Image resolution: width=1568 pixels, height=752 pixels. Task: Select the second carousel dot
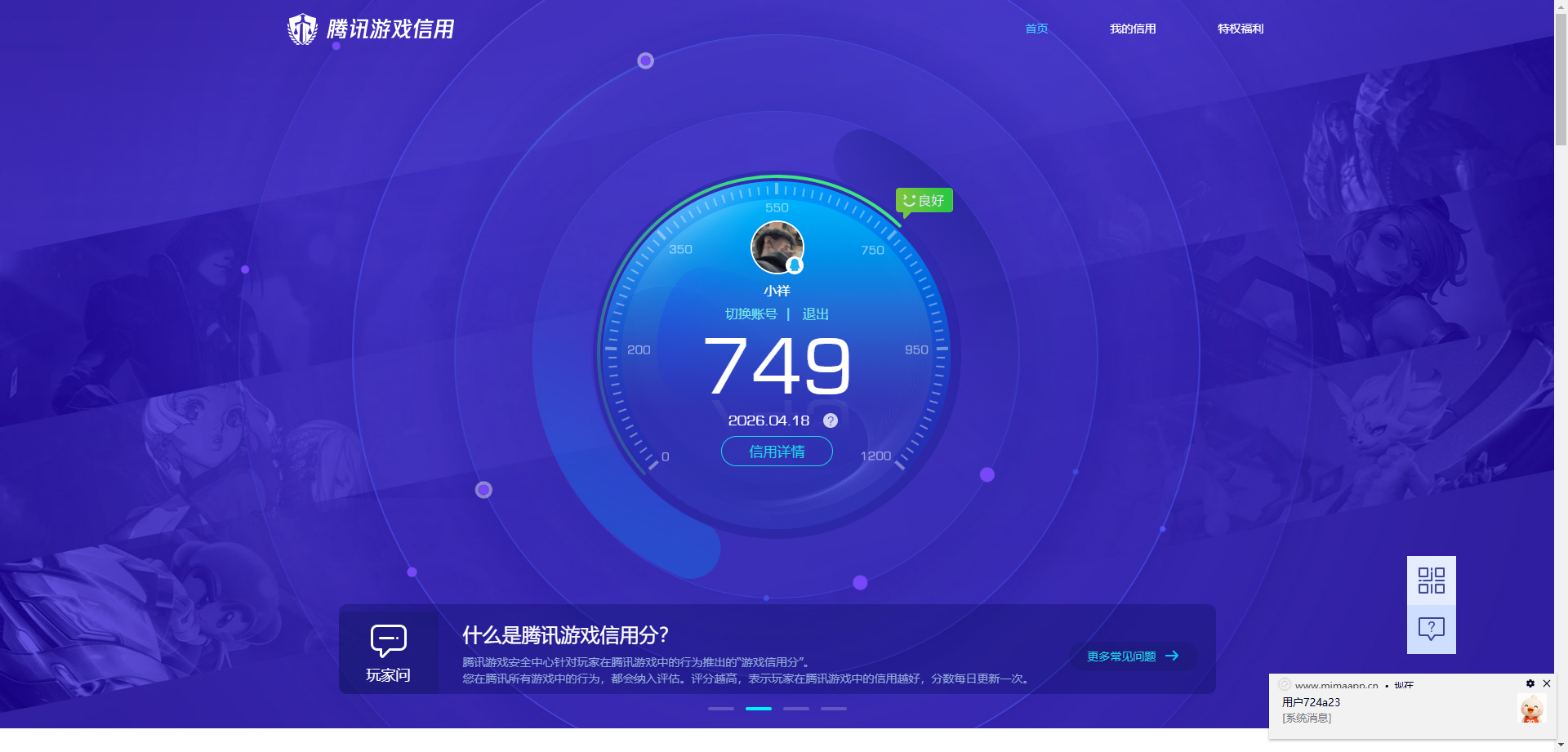[758, 709]
